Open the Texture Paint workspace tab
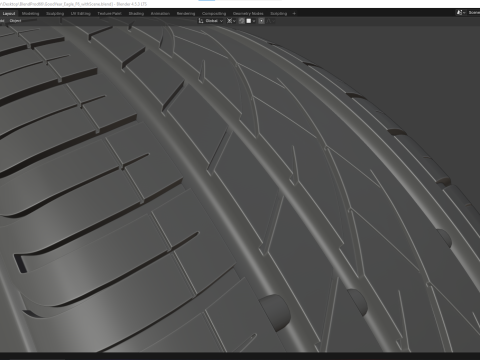The height and width of the screenshot is (360, 480). (x=109, y=14)
